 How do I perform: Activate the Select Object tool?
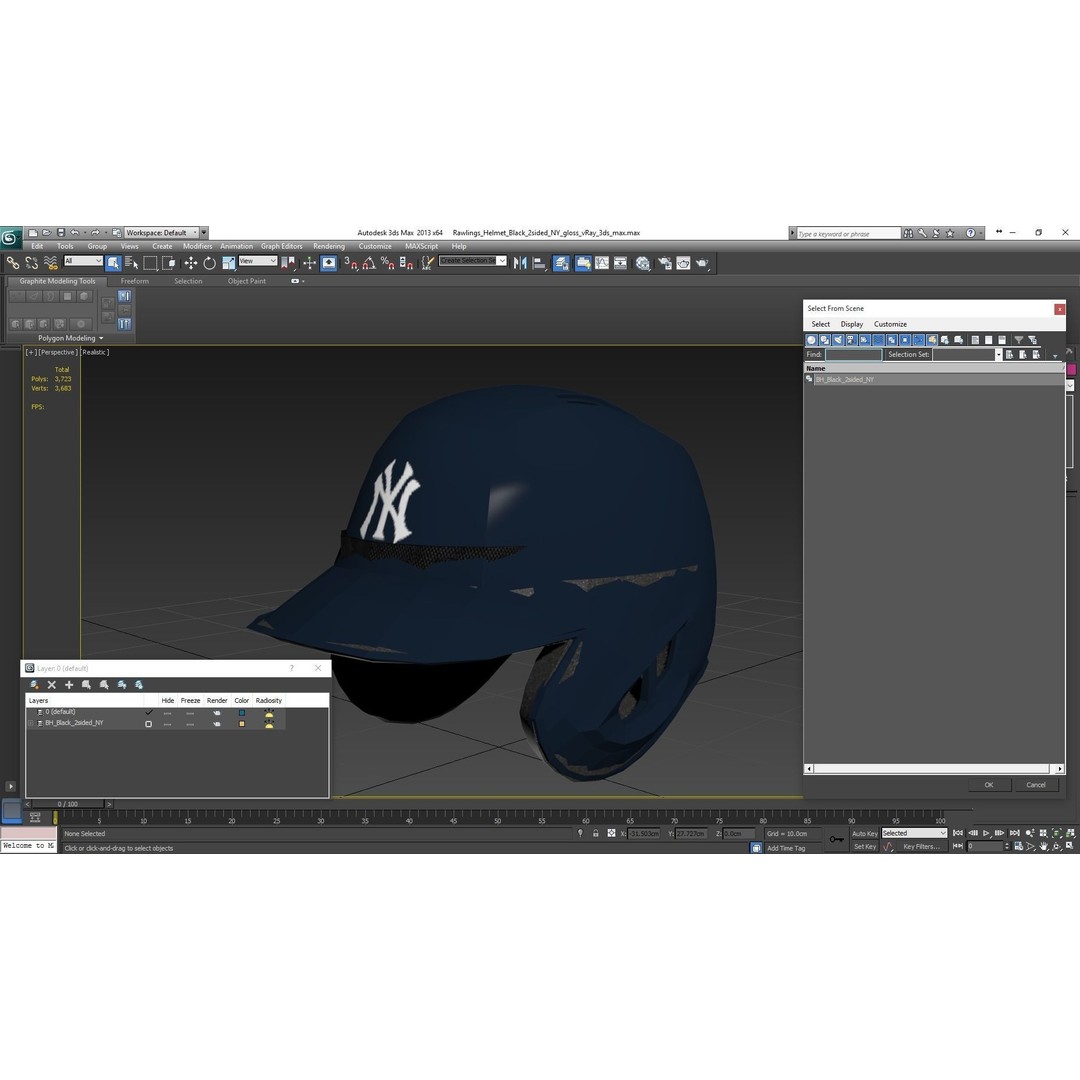pyautogui.click(x=114, y=263)
